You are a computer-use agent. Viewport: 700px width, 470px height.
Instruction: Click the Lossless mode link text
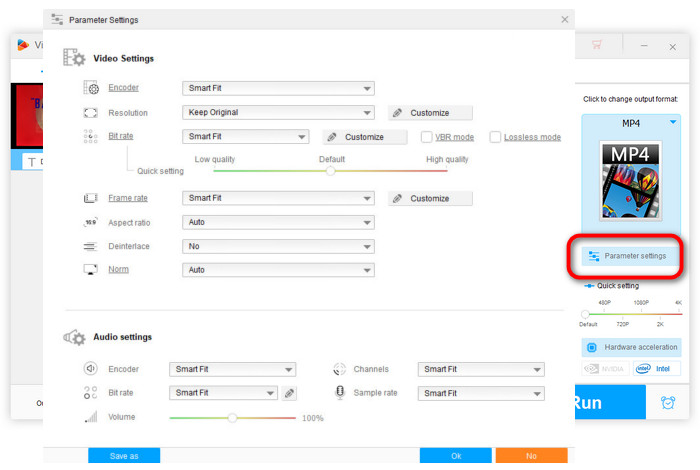pyautogui.click(x=532, y=137)
